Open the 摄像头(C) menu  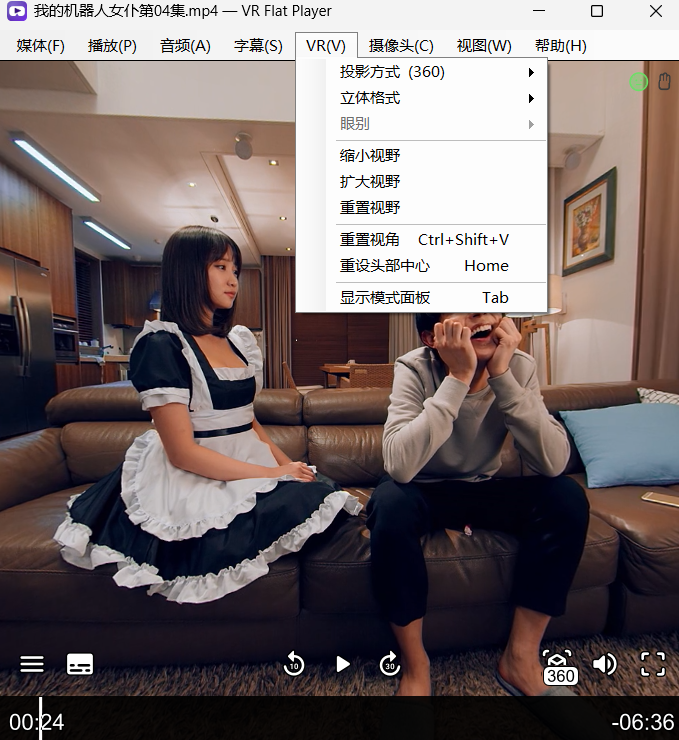401,46
